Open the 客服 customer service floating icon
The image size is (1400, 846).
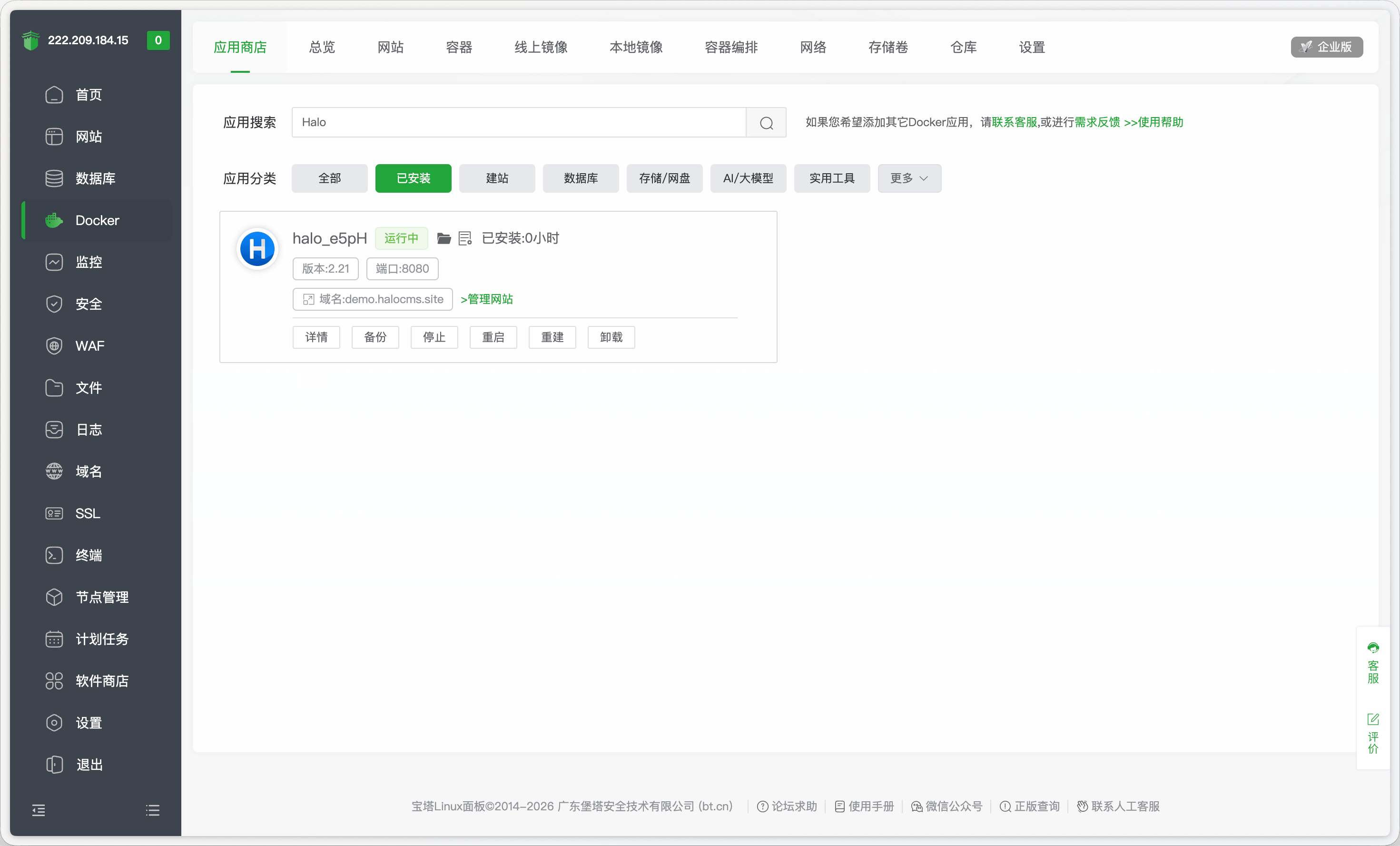1374,648
